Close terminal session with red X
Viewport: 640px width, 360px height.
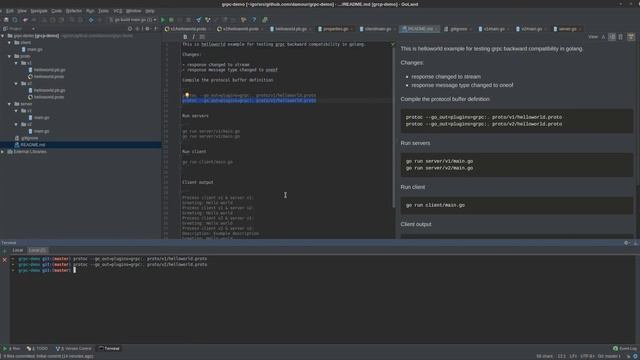(4, 260)
